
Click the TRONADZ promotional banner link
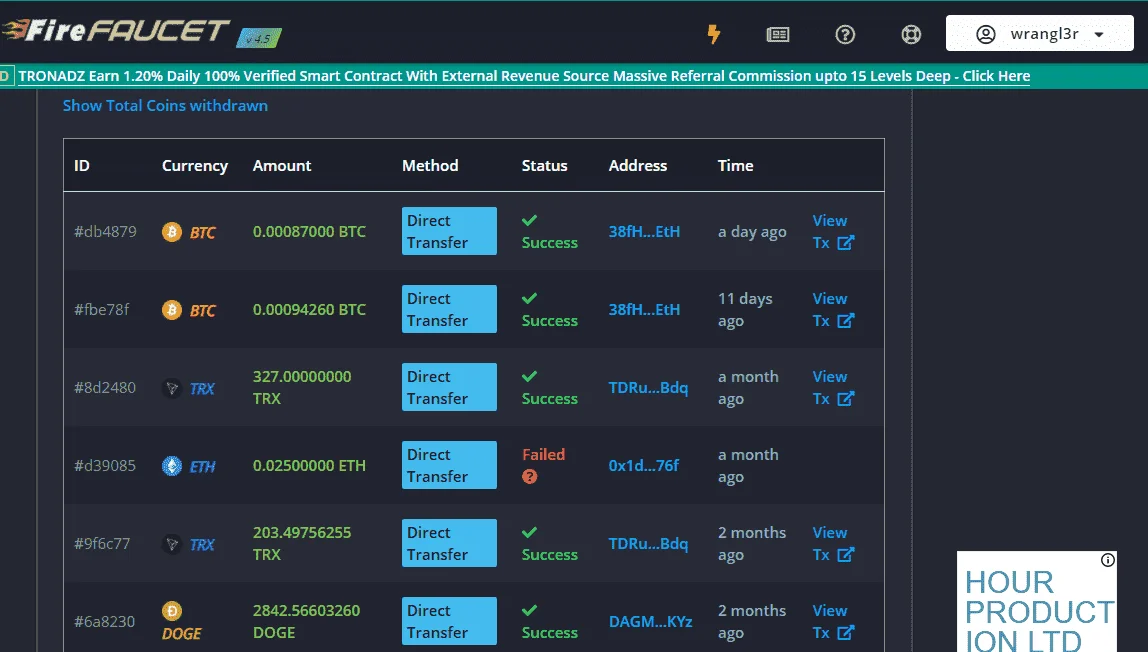(523, 76)
